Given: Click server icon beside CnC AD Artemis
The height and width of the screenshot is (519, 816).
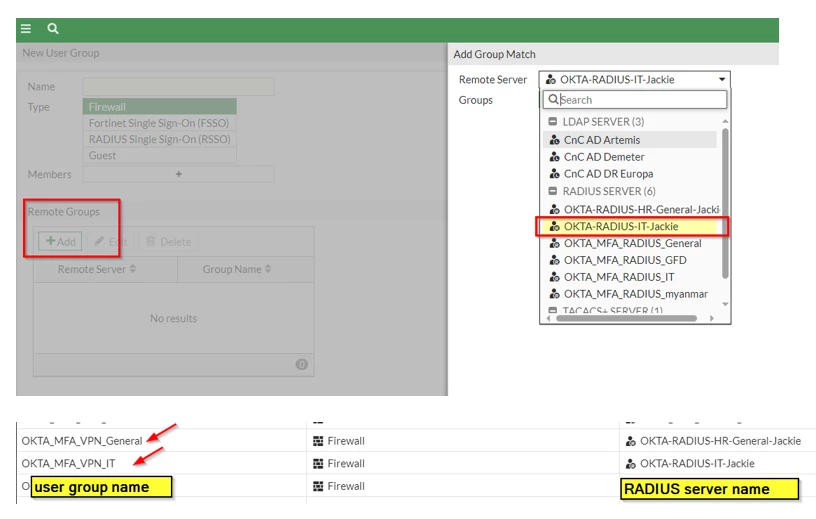Looking at the screenshot, I should [x=555, y=140].
